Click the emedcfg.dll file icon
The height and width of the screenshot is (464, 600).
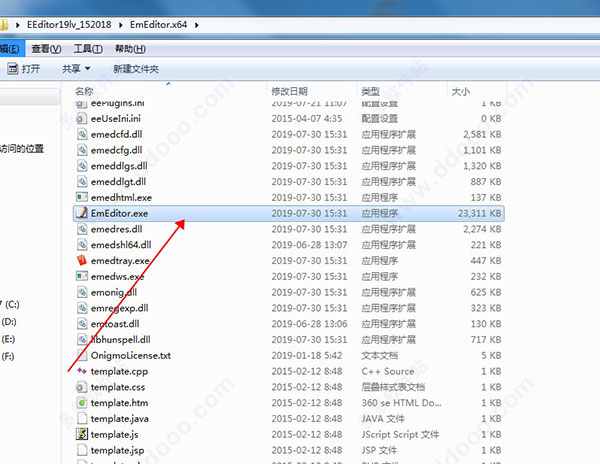(82, 150)
